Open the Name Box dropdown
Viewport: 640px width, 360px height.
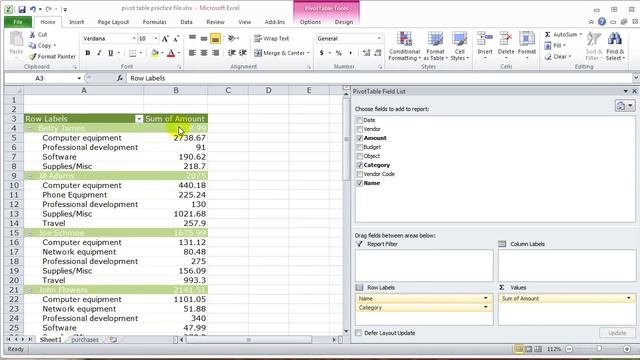coord(79,78)
